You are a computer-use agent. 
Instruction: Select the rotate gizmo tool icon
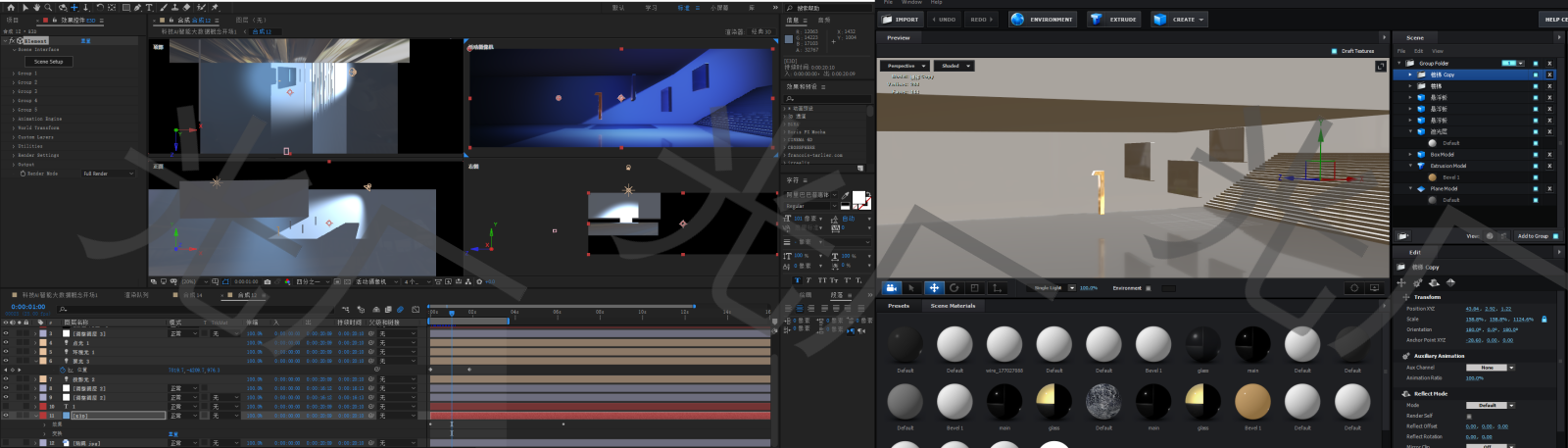(954, 288)
